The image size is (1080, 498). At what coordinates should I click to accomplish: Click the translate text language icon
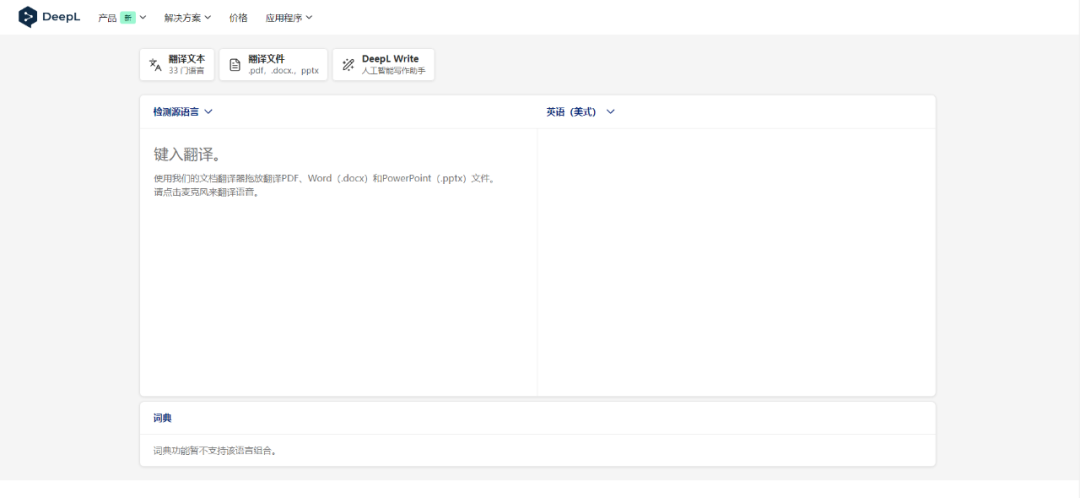(x=156, y=65)
